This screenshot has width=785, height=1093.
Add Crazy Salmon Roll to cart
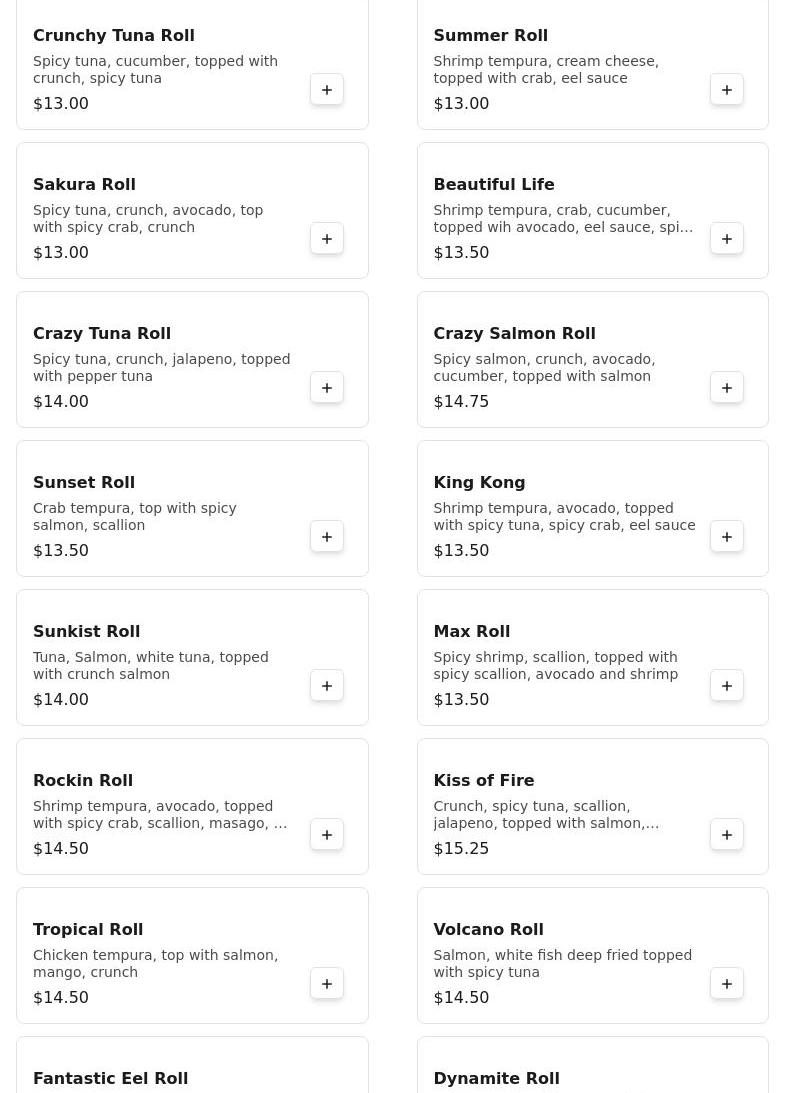click(727, 388)
